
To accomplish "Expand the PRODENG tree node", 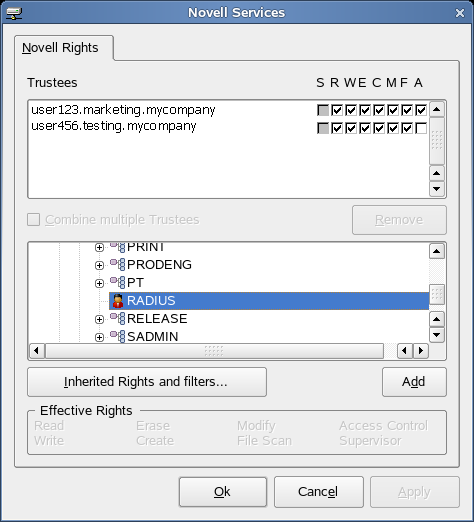I will tap(99, 265).
